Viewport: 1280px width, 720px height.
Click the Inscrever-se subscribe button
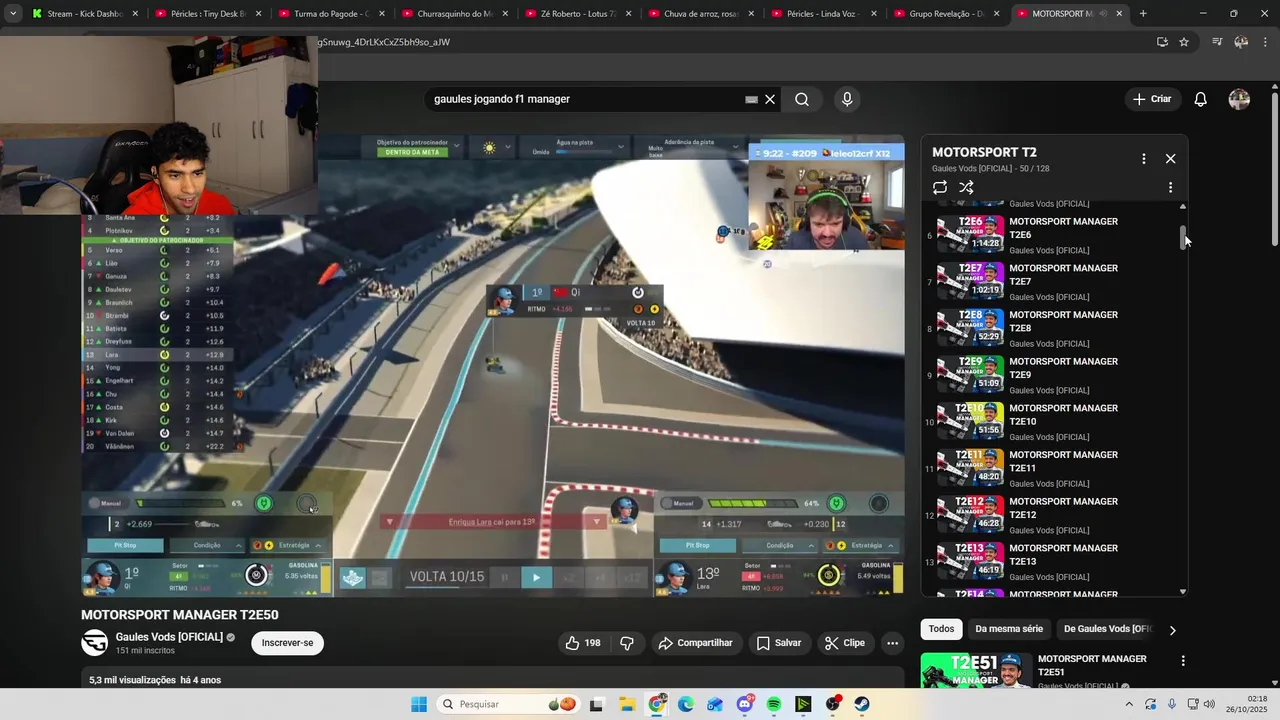pos(287,643)
